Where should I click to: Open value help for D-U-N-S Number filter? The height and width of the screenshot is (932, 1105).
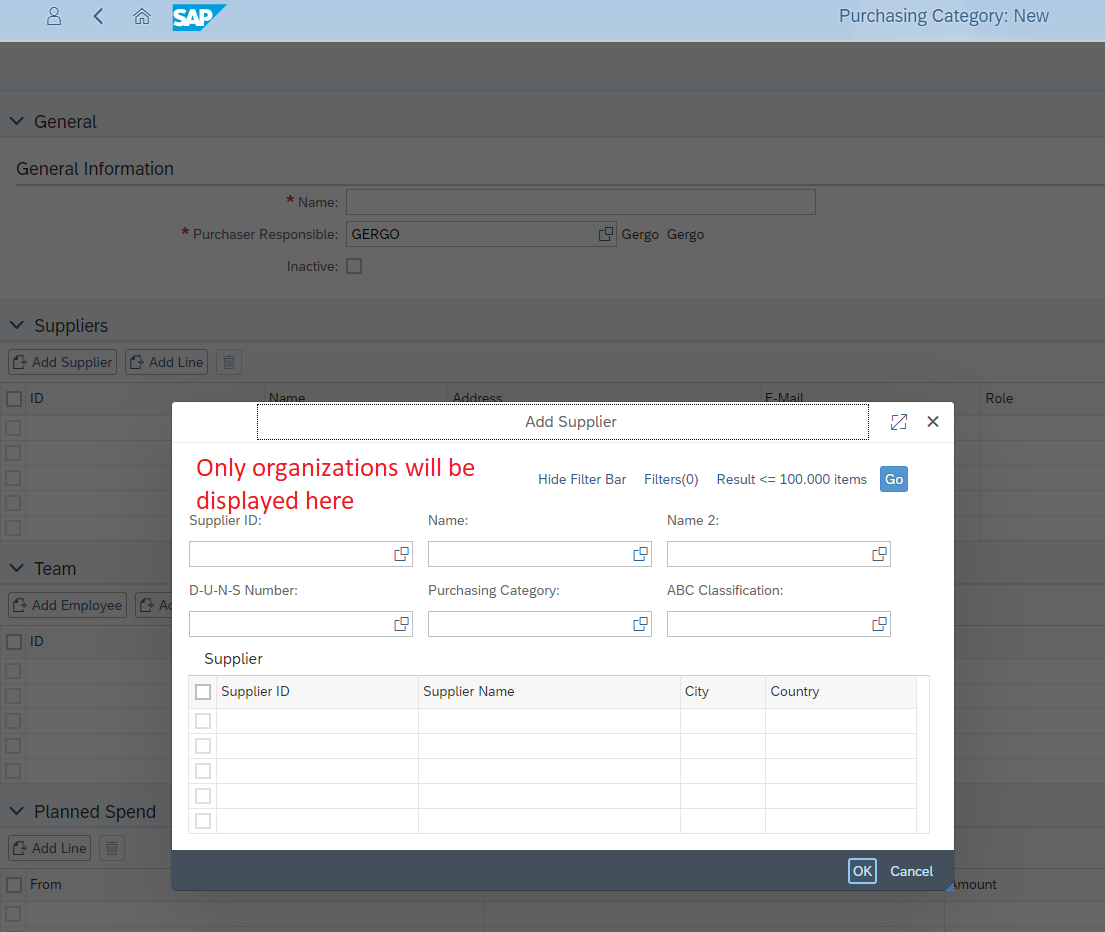tap(401, 624)
